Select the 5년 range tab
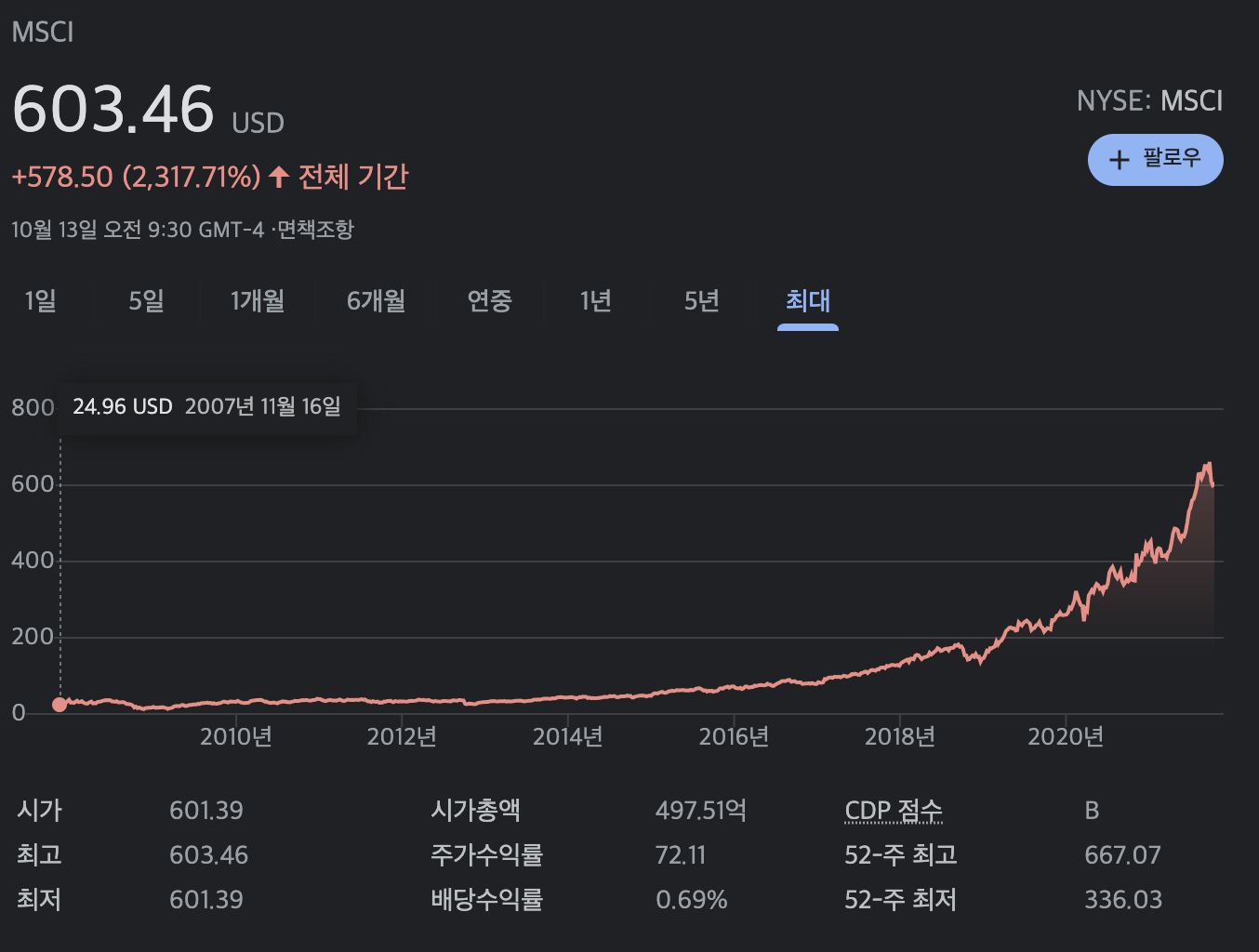The image size is (1259, 952). [x=701, y=301]
